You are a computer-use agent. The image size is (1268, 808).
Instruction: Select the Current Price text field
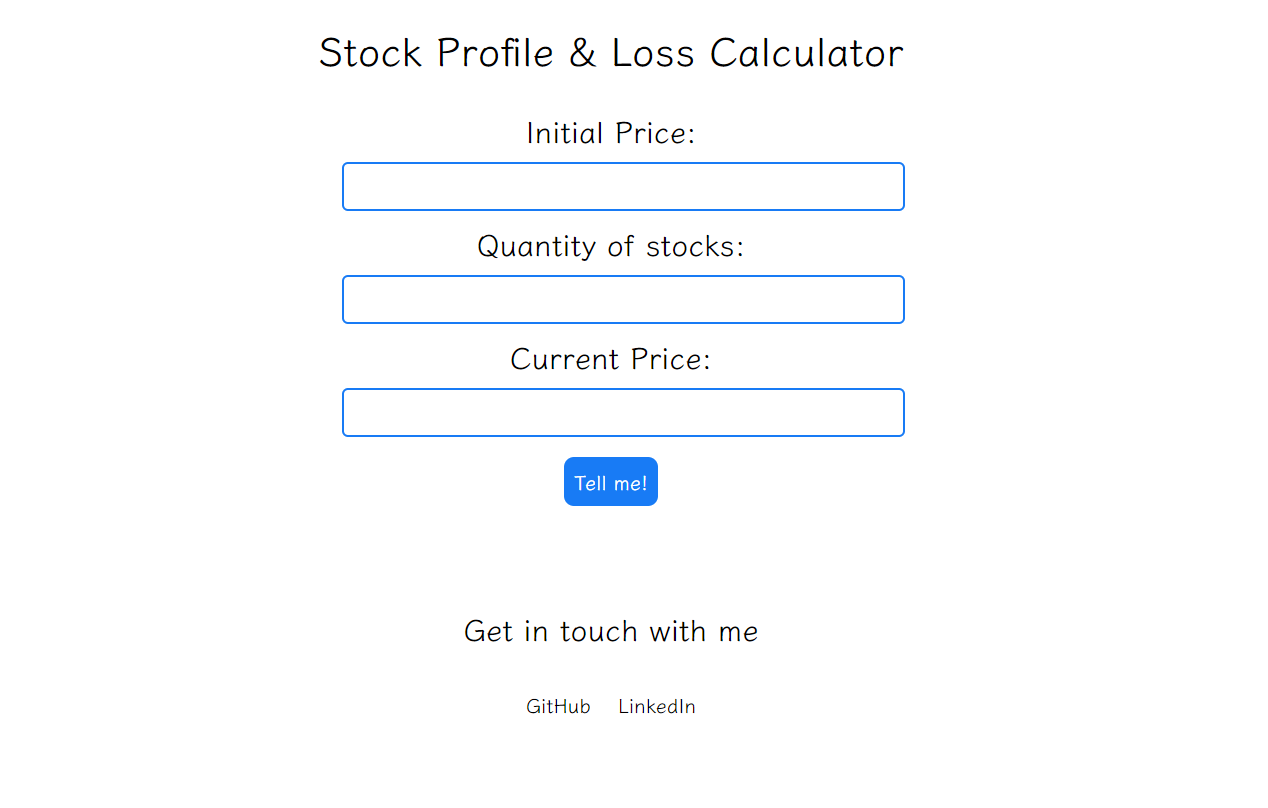tap(623, 413)
